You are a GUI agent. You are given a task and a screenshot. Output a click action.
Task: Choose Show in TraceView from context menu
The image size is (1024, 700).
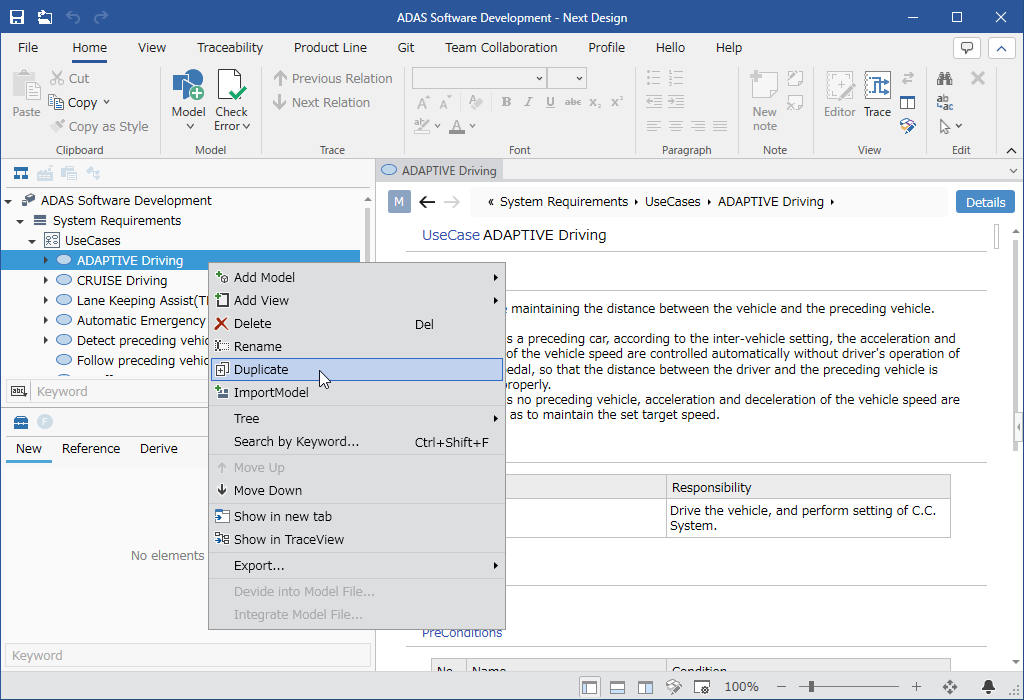[357, 539]
